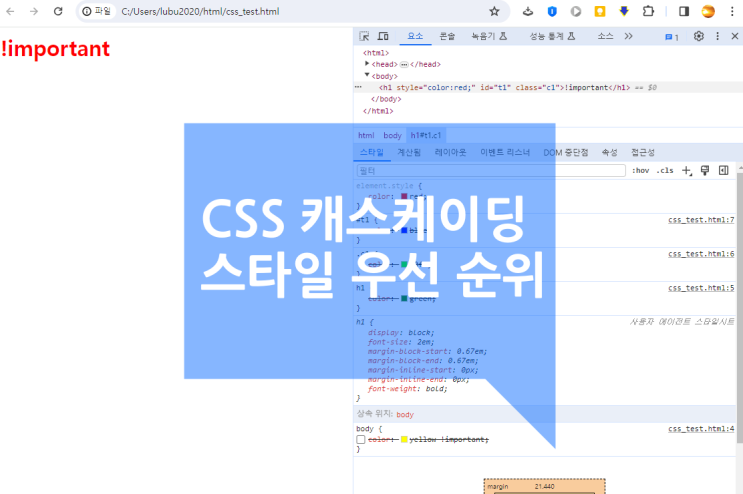Screen dimensions: 743x494
Task: Click the yellow square extension icon
Action: [600, 11]
